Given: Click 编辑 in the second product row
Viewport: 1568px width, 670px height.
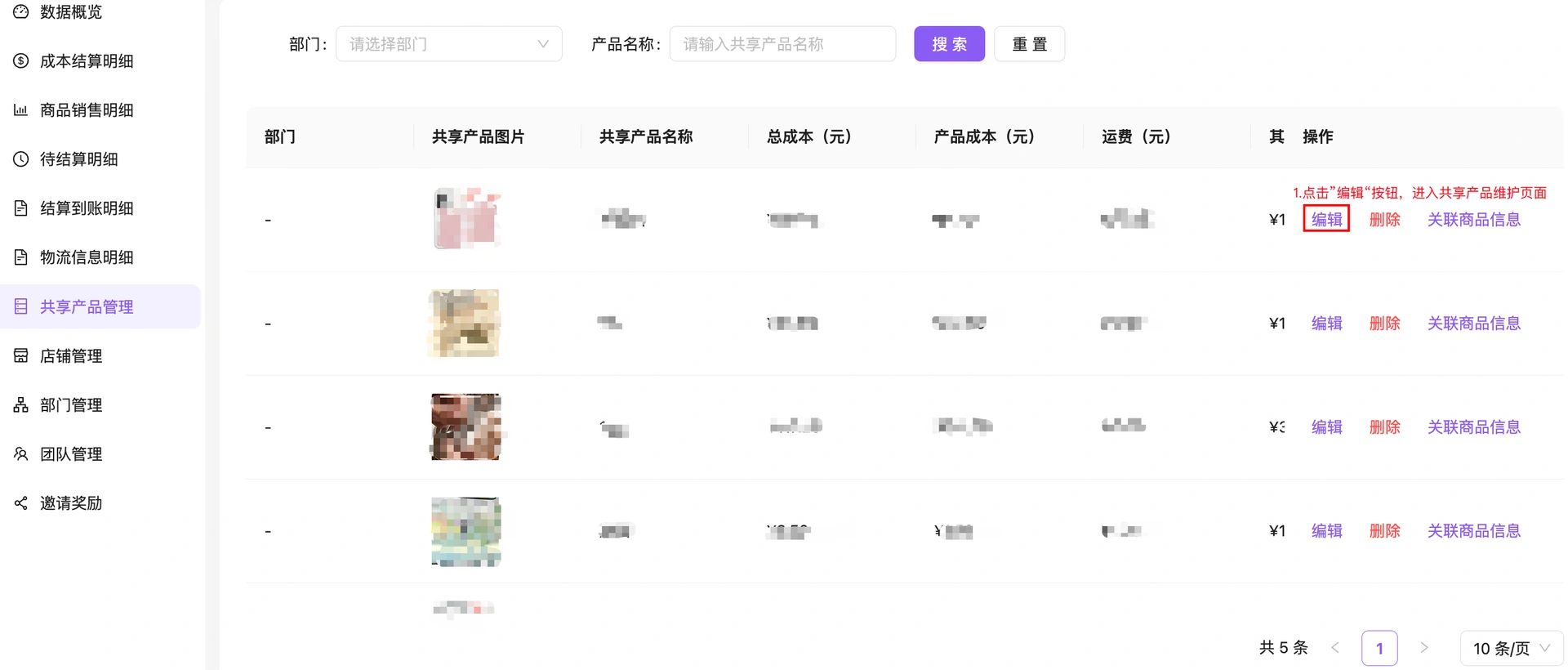Looking at the screenshot, I should (1326, 323).
